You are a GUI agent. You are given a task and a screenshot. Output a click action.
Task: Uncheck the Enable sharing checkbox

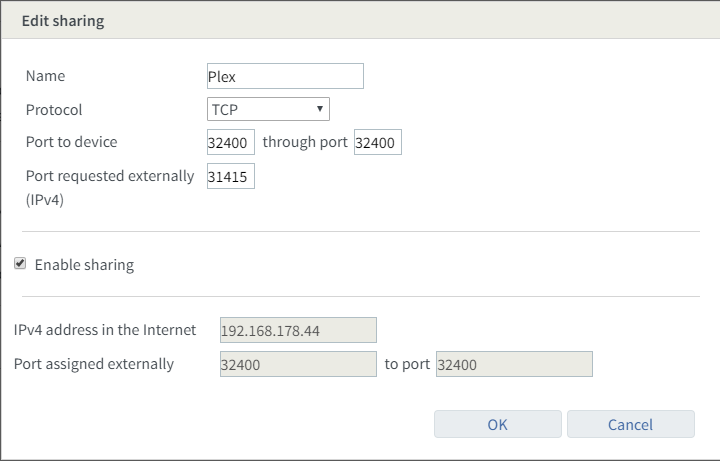(20, 264)
